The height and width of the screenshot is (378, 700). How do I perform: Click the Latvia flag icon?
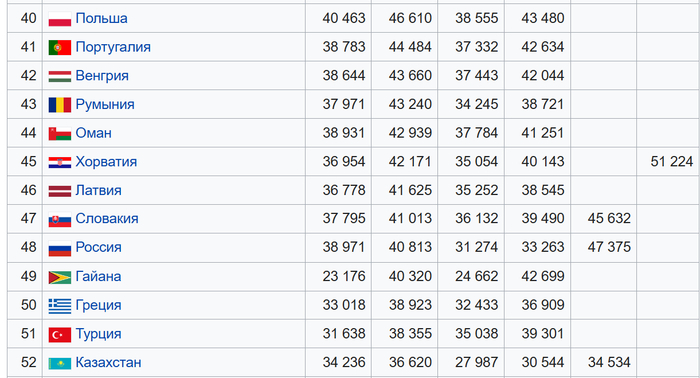[x=60, y=191]
